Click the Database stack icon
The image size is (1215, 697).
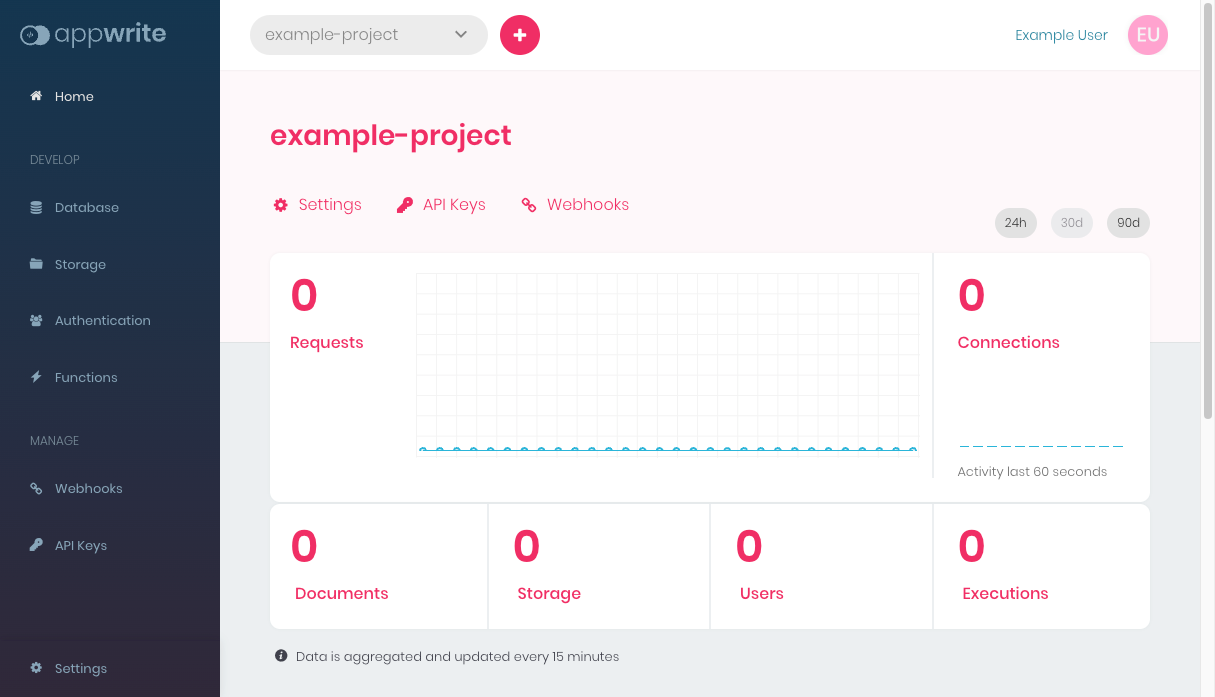[x=36, y=208]
